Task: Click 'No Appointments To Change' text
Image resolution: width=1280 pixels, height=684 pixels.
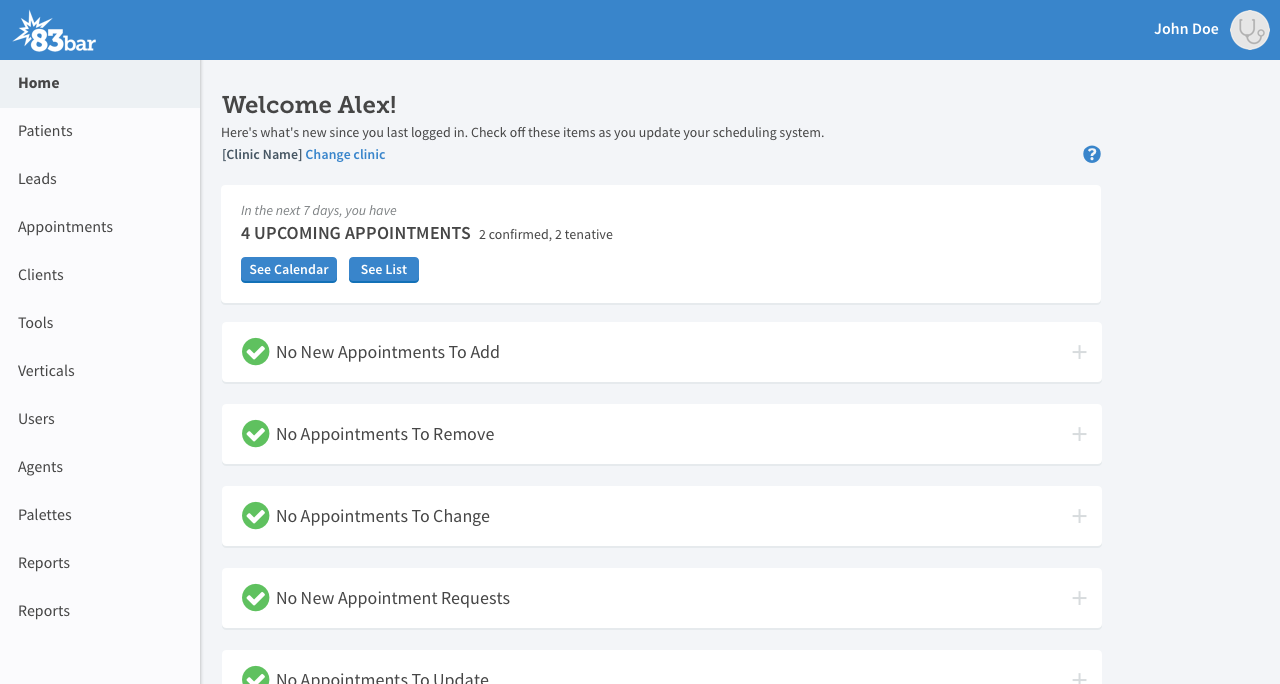Action: (x=383, y=516)
